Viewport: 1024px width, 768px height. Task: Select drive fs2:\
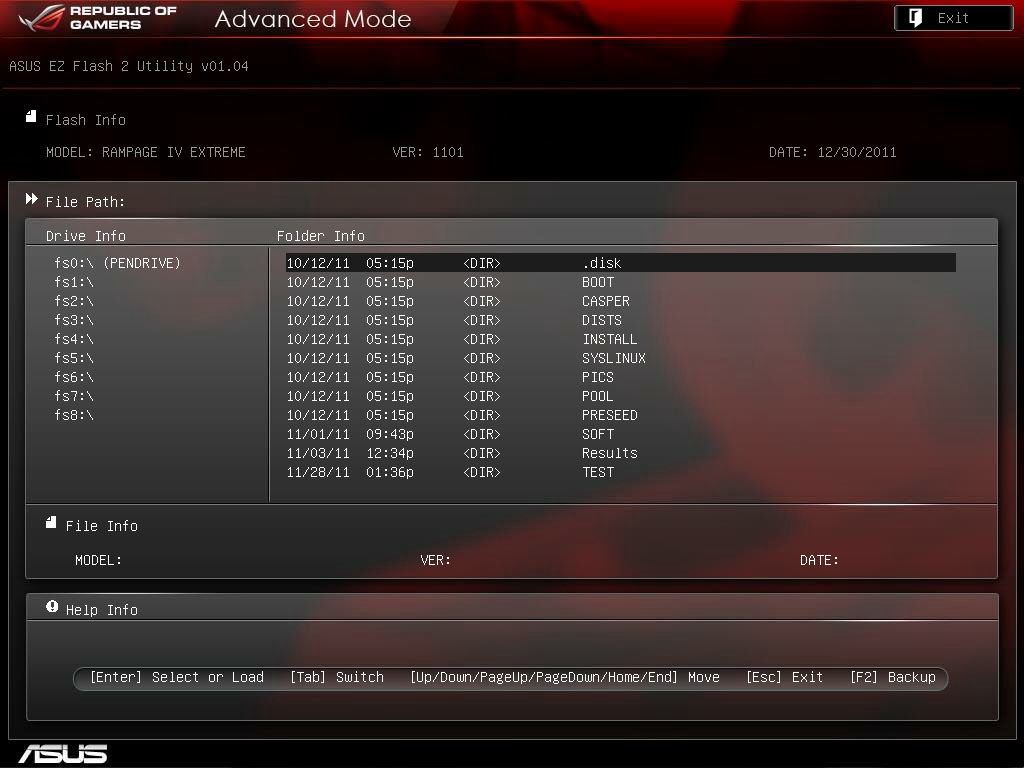pyautogui.click(x=74, y=301)
